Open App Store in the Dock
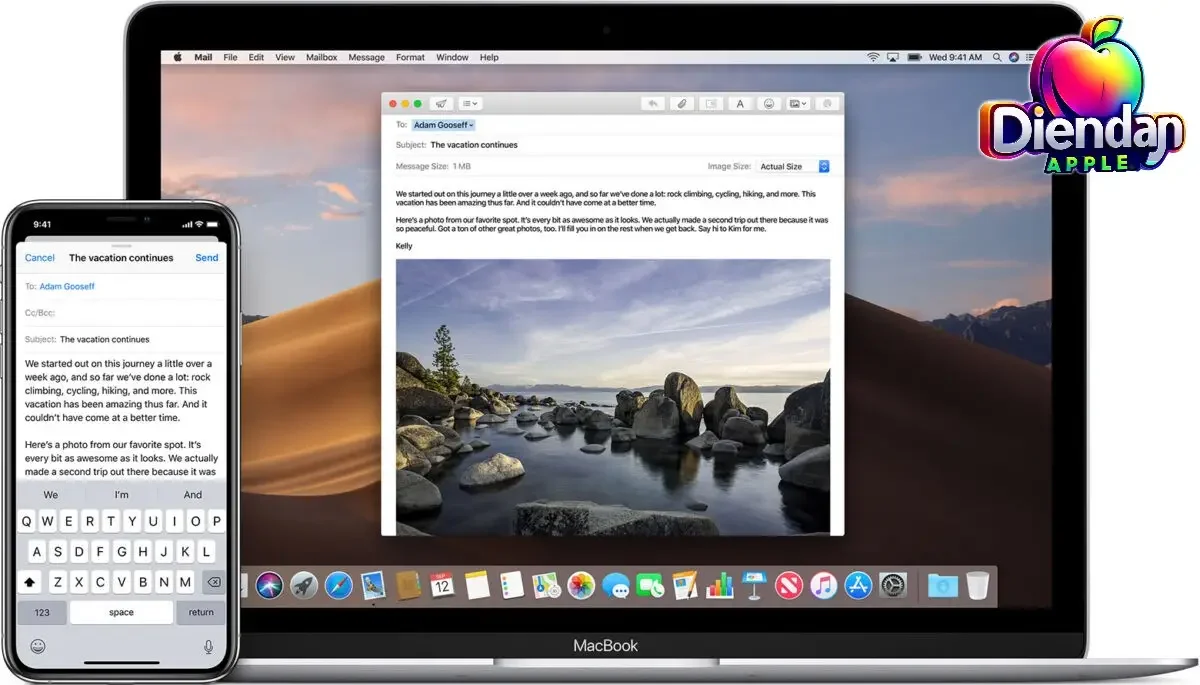The height and width of the screenshot is (685, 1200). (x=858, y=585)
